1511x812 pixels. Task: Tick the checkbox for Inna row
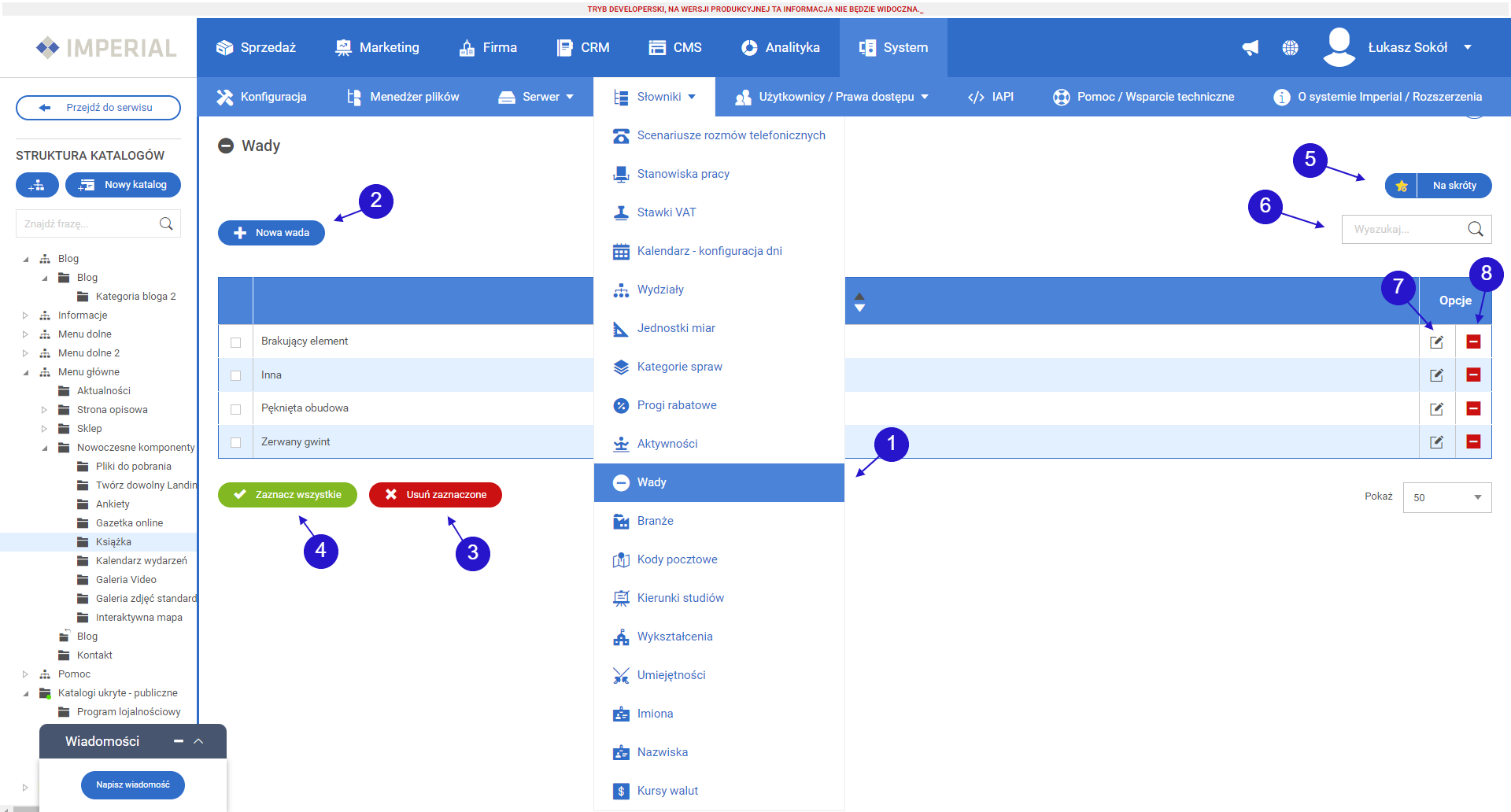point(235,375)
